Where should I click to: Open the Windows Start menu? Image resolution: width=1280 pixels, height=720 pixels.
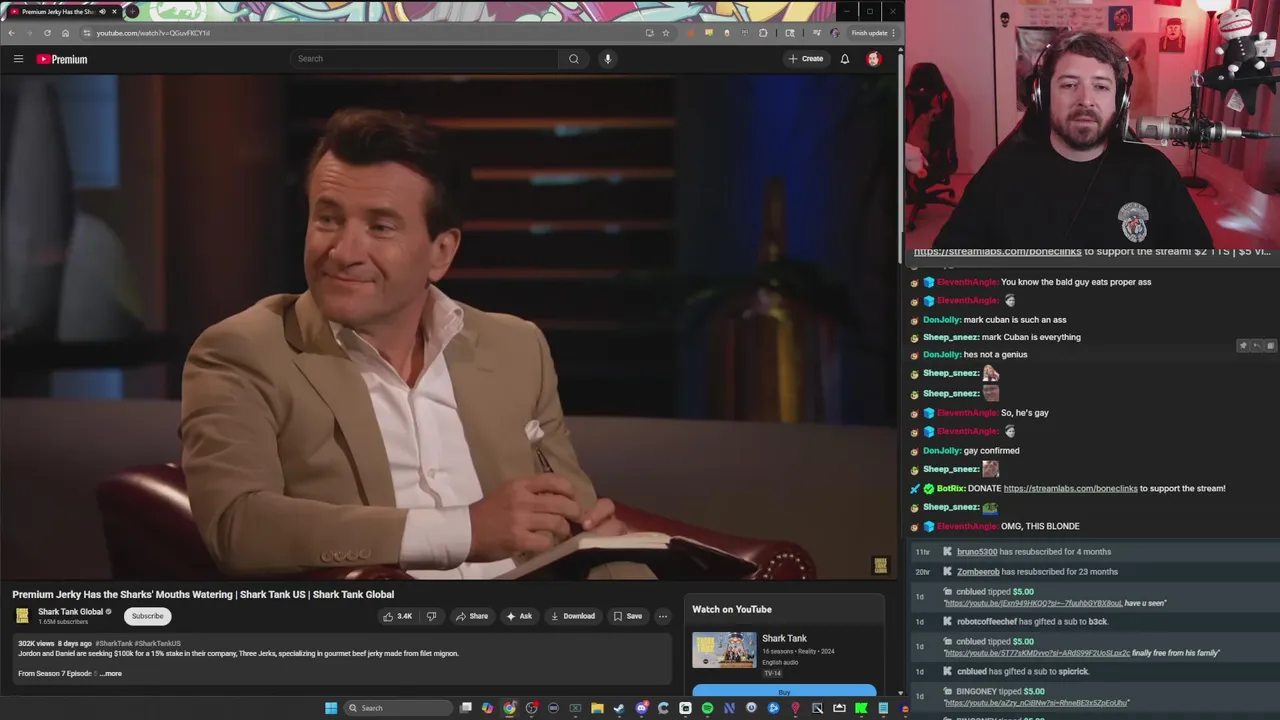coord(331,708)
